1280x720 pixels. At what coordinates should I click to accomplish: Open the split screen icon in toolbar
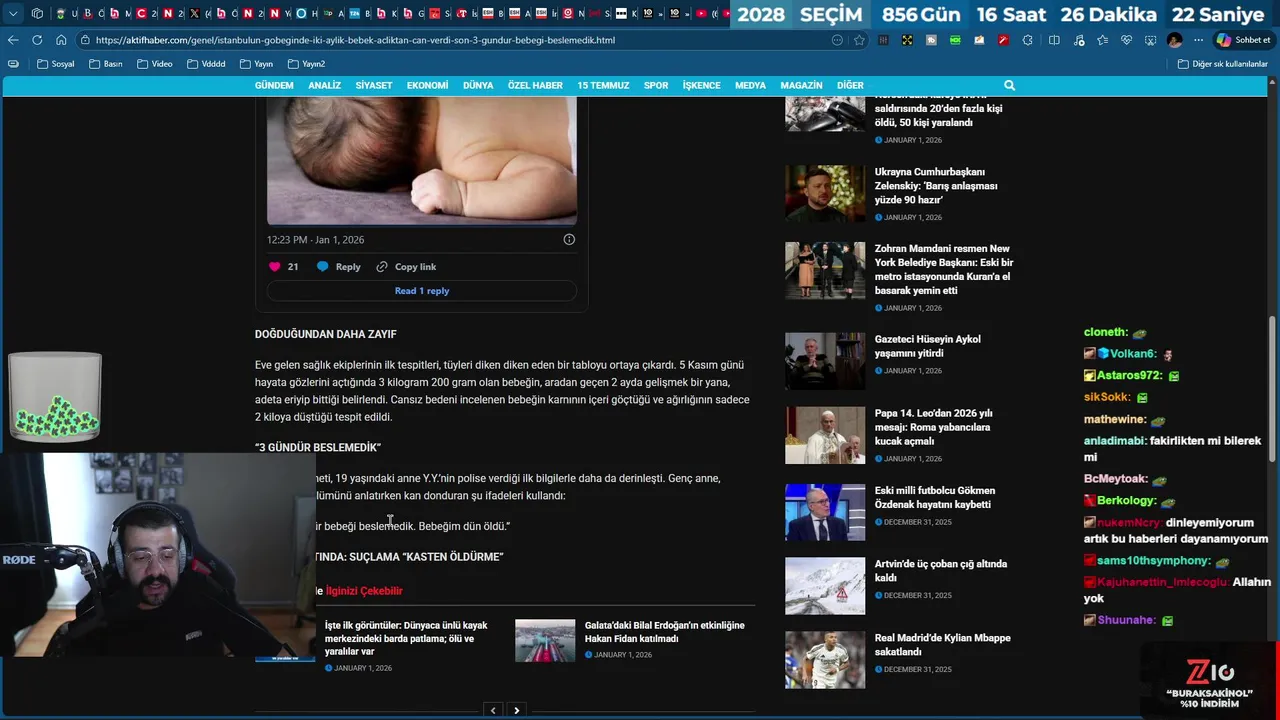tap(1054, 40)
